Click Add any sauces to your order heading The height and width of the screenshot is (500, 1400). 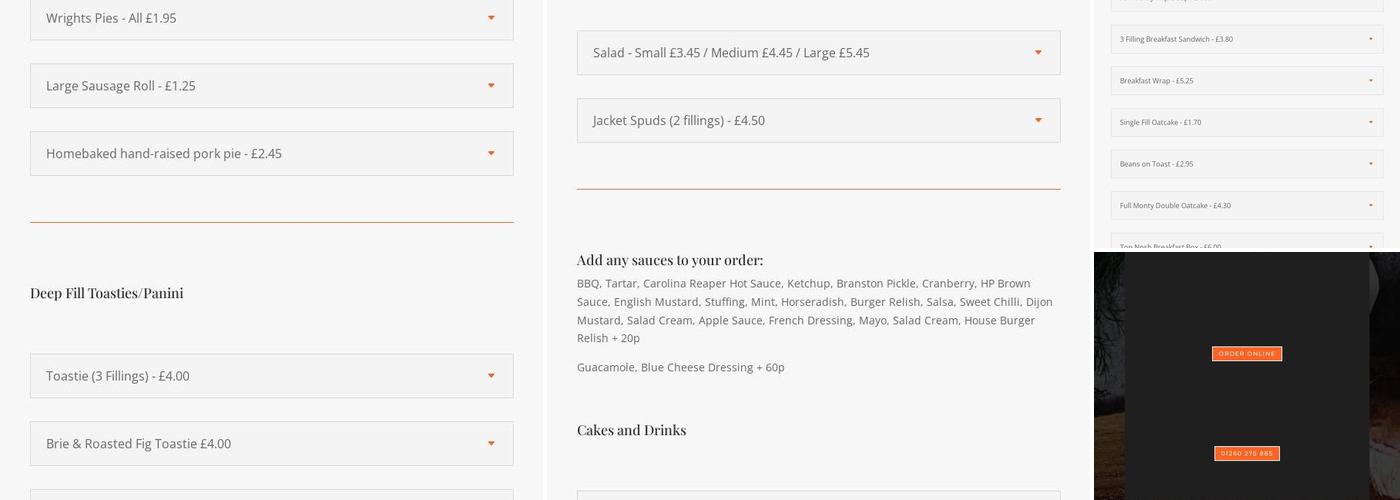pyautogui.click(x=669, y=260)
